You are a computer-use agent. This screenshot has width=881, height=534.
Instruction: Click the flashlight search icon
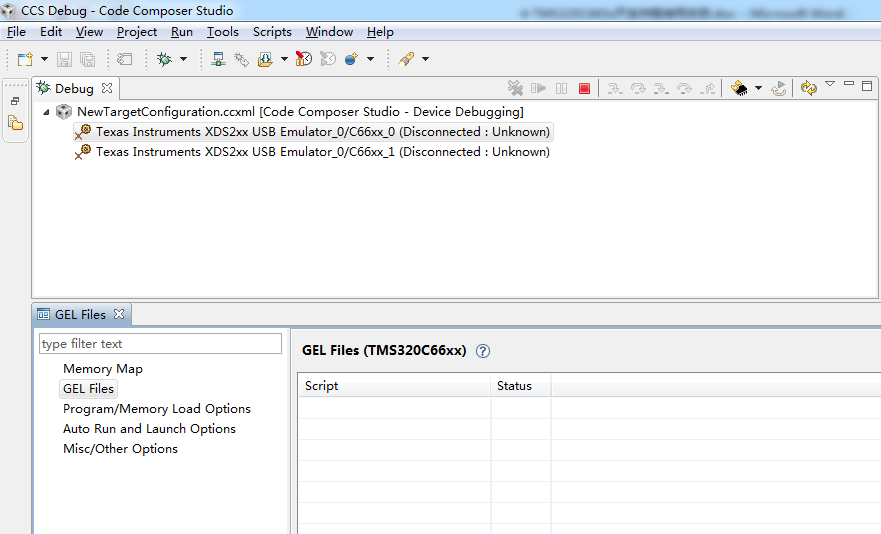pos(406,59)
